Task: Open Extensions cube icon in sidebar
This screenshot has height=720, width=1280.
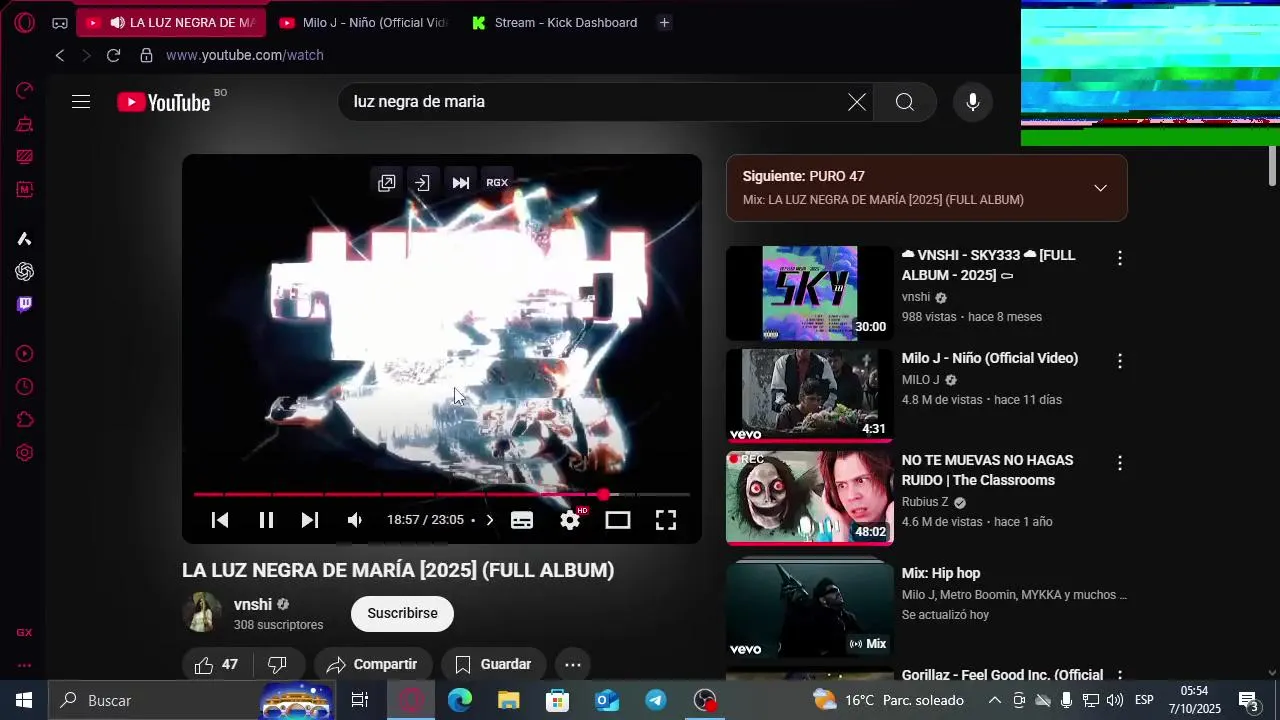Action: 25,420
